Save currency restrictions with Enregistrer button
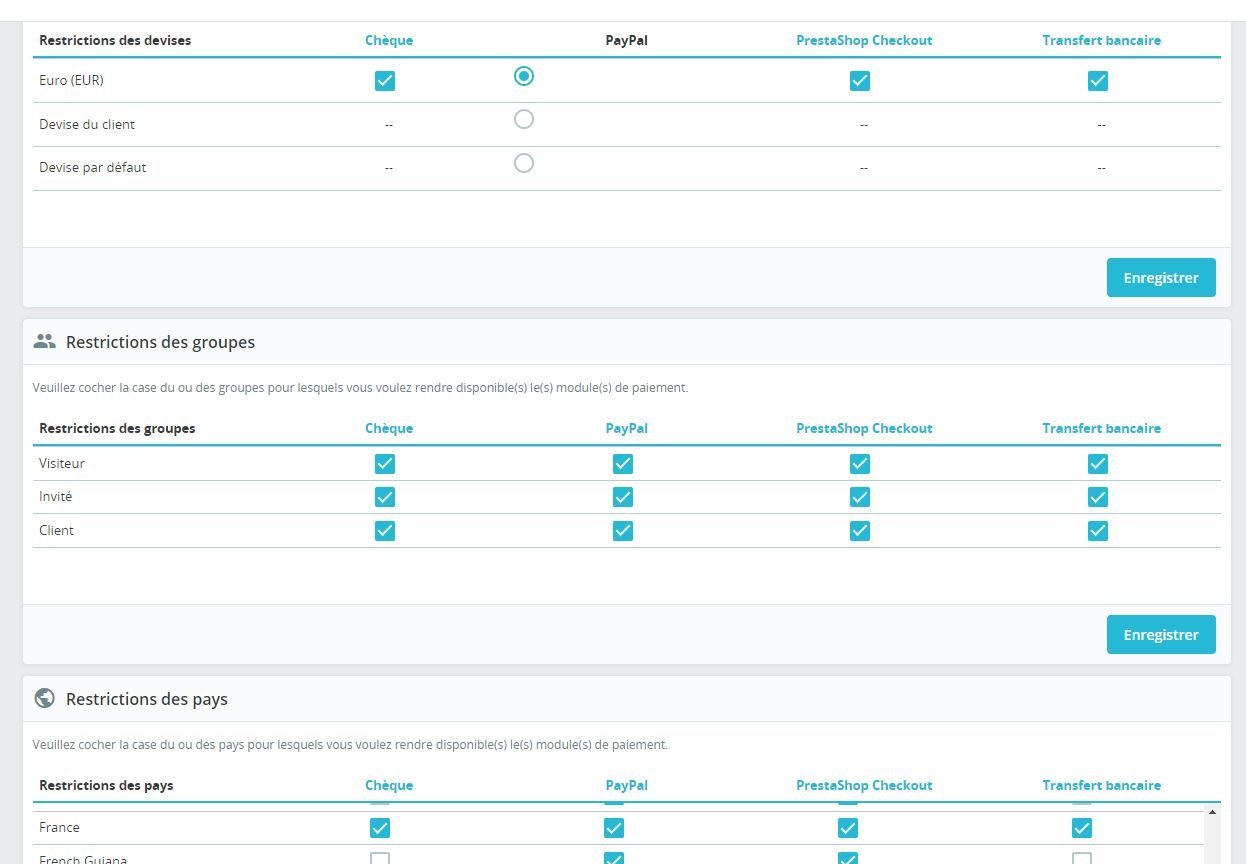Image resolution: width=1246 pixels, height=864 pixels. 1160,278
